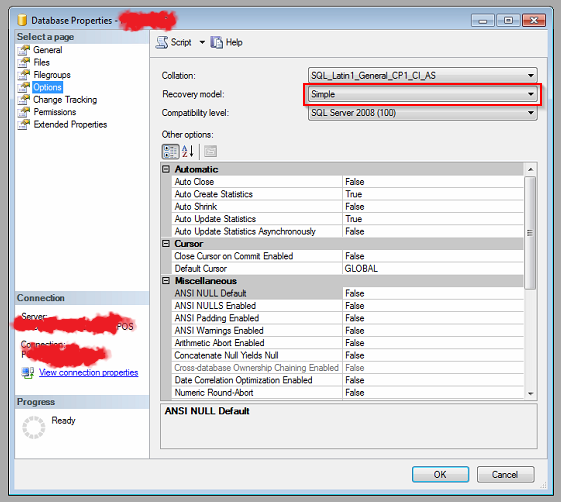
Task: Click the Files page icon
Action: point(24,62)
